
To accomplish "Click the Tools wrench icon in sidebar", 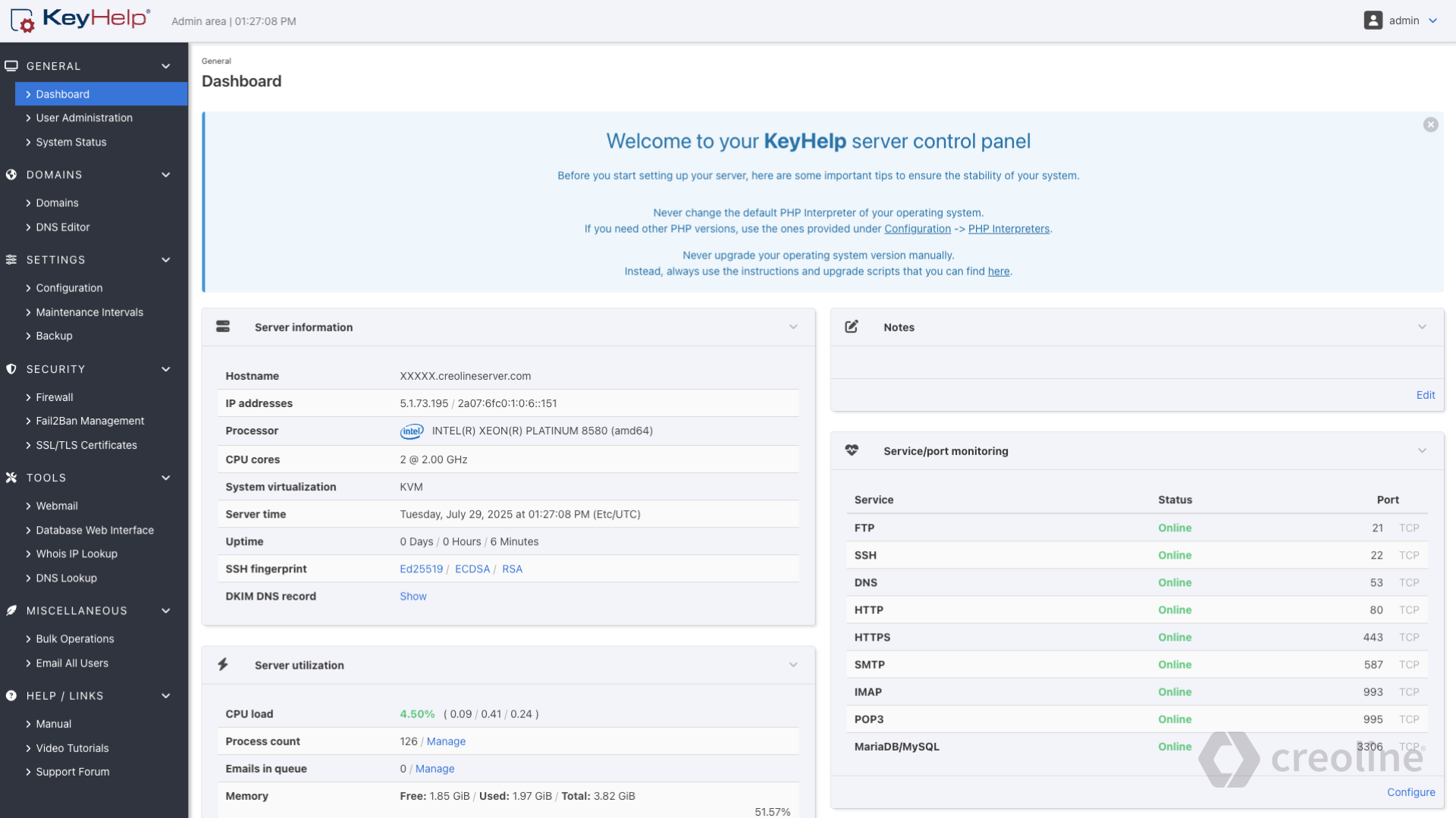I will coord(11,478).
